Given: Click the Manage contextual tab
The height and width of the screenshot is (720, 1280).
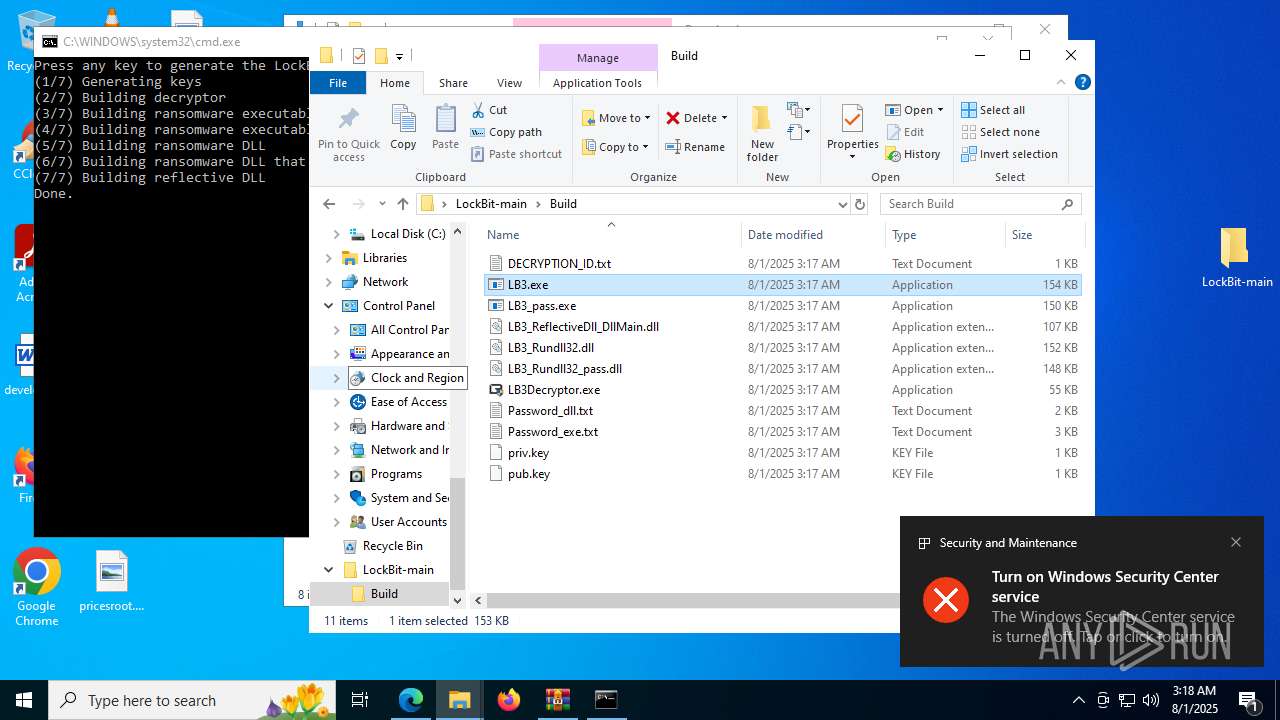Looking at the screenshot, I should click(x=598, y=57).
